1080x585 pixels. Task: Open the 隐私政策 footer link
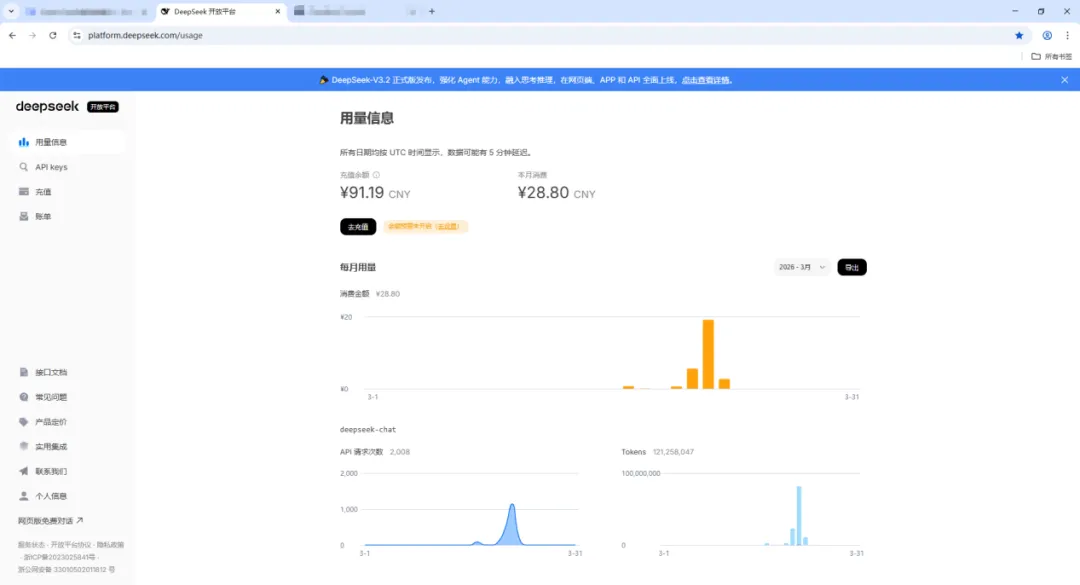(x=110, y=544)
